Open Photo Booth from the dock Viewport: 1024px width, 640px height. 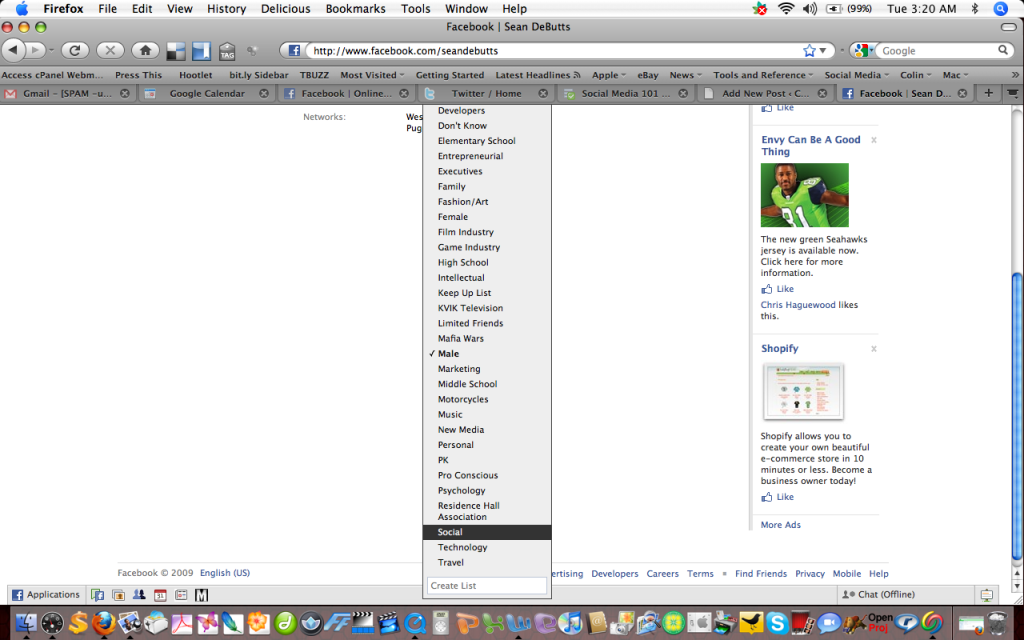(802, 623)
